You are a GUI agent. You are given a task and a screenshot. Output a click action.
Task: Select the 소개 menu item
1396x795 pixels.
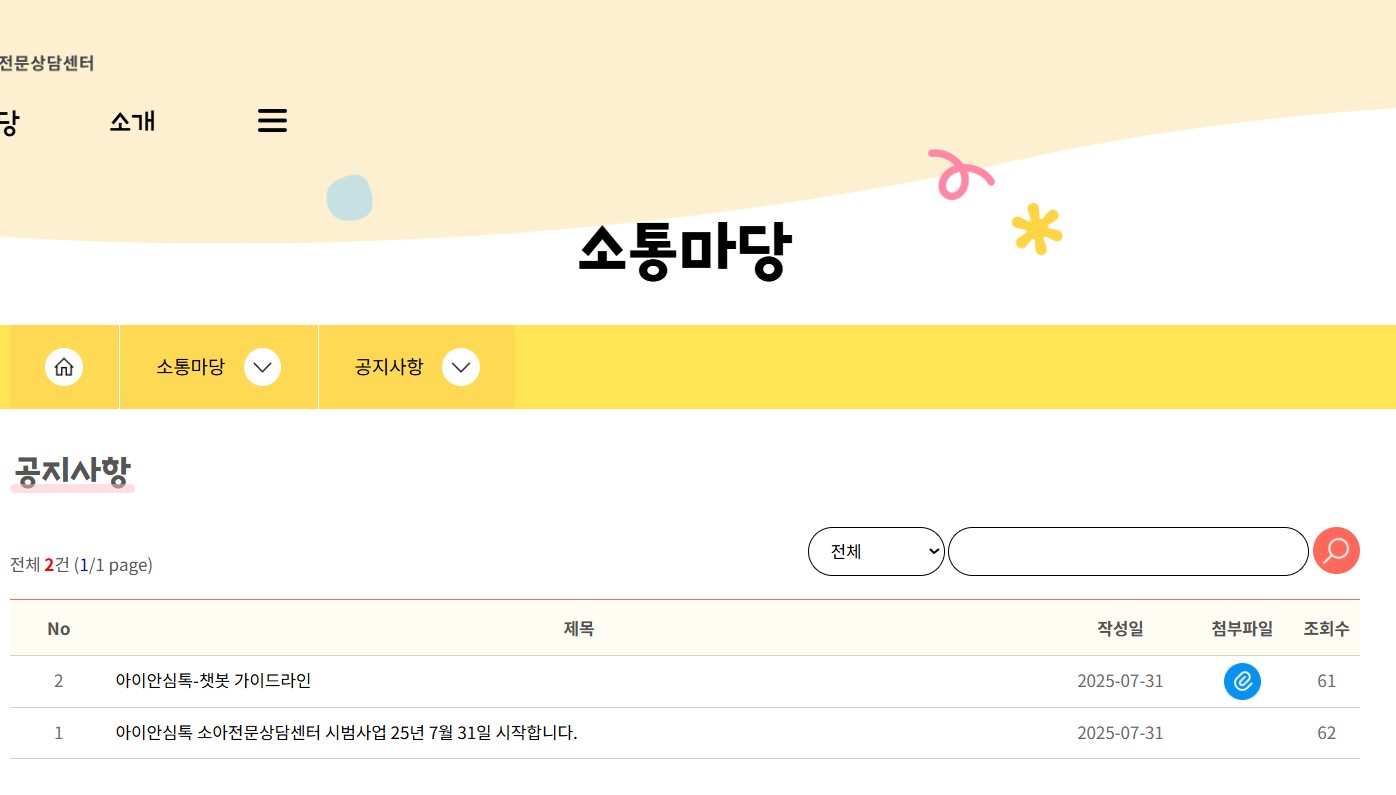[132, 120]
